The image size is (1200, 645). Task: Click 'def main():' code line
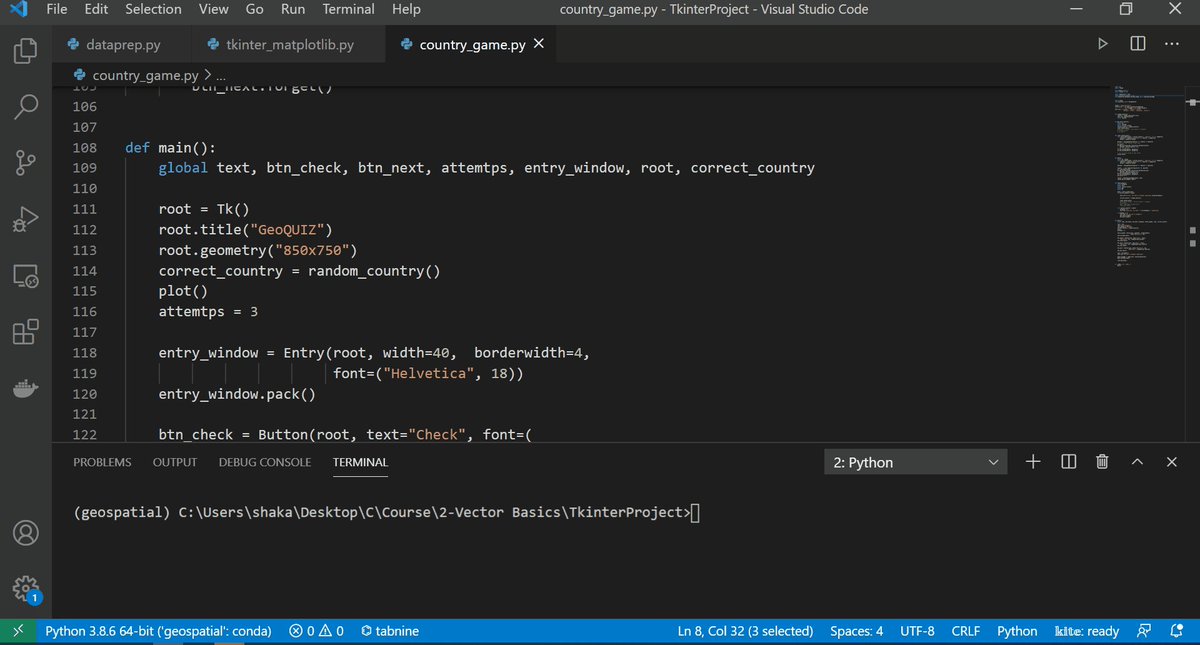[x=168, y=148]
